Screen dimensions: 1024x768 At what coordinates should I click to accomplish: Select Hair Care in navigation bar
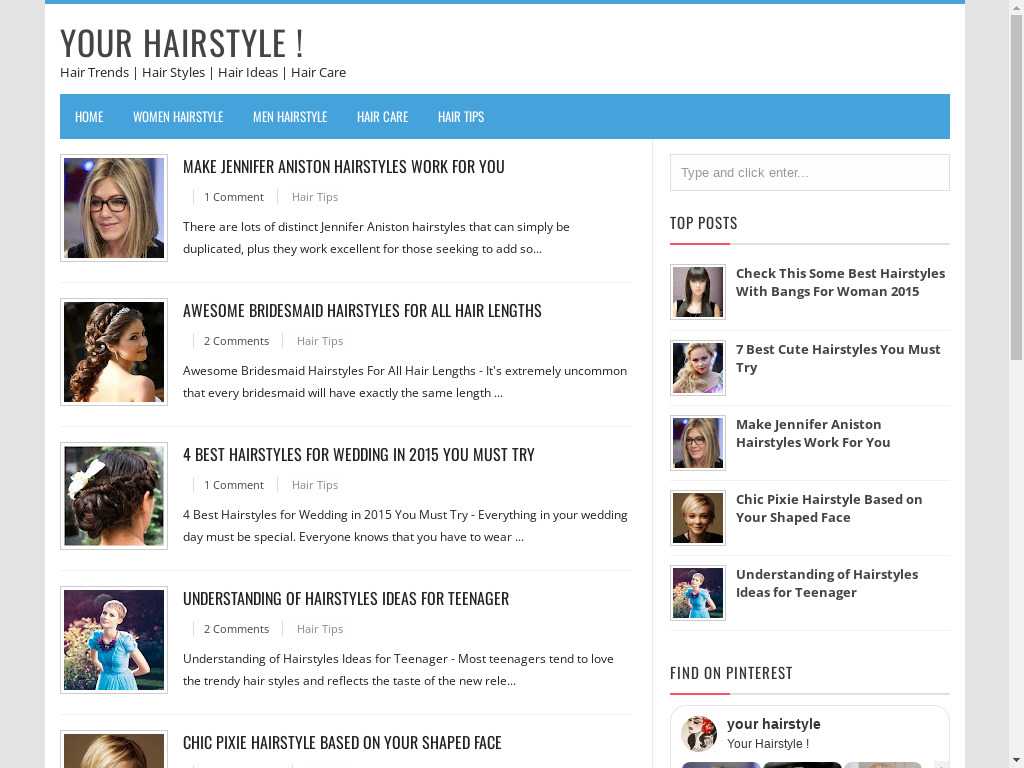(382, 117)
